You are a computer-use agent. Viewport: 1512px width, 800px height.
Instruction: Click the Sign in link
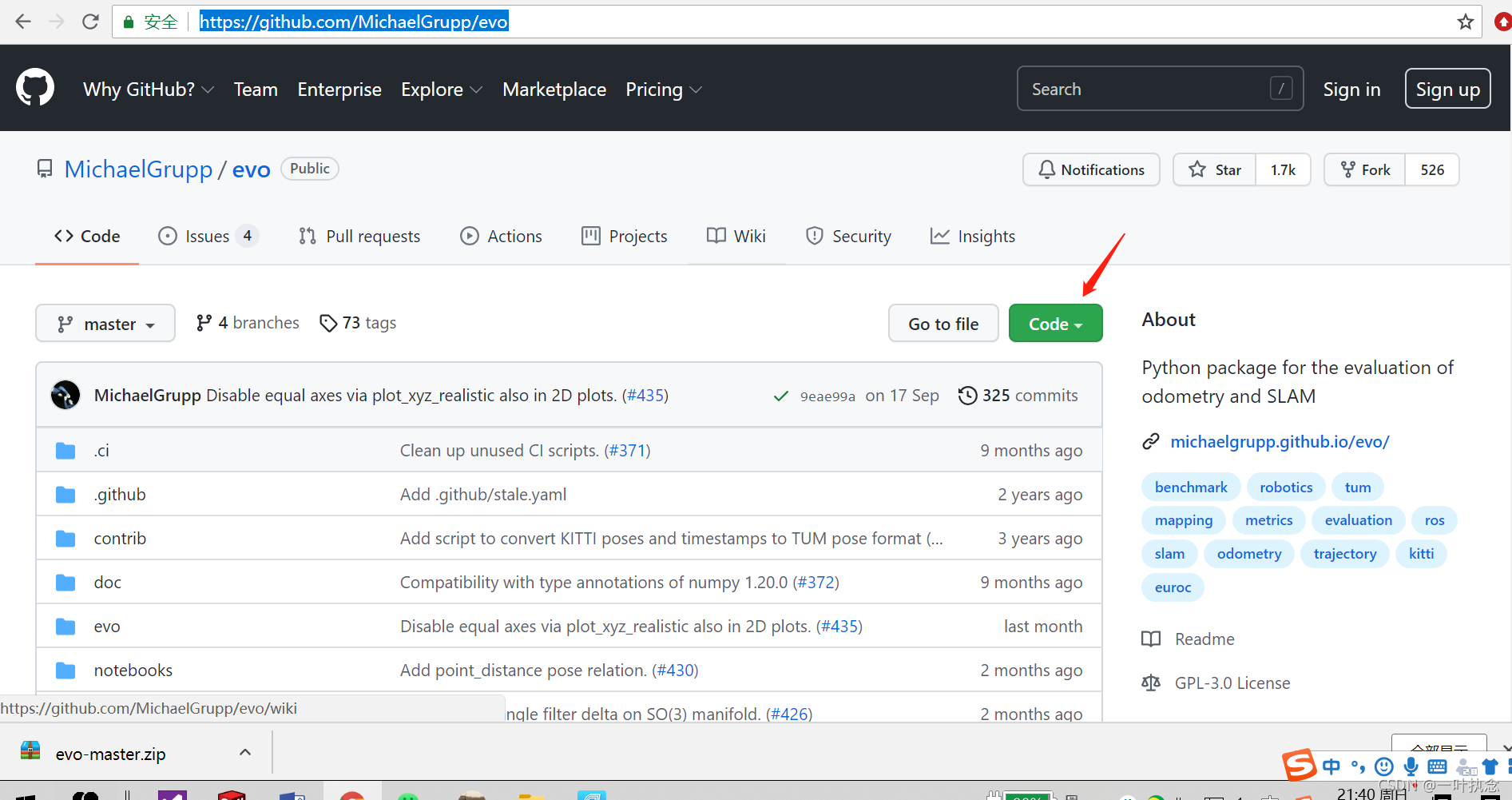tap(1351, 90)
